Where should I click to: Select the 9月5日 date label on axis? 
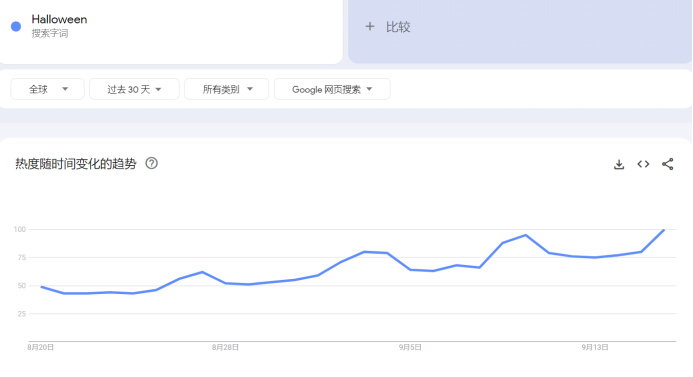(410, 347)
